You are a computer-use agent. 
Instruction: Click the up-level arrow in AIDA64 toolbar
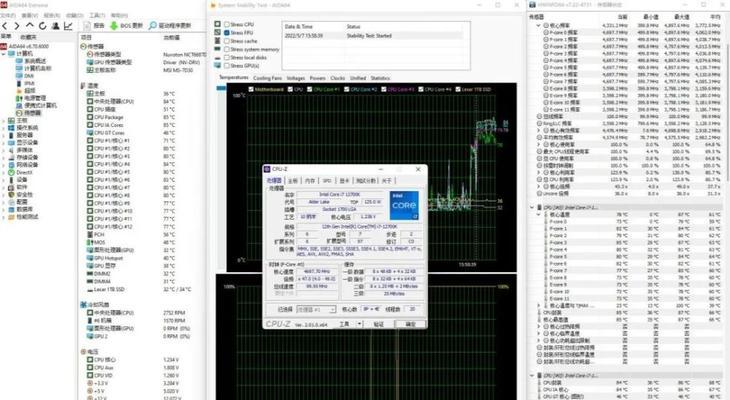[x=30, y=26]
